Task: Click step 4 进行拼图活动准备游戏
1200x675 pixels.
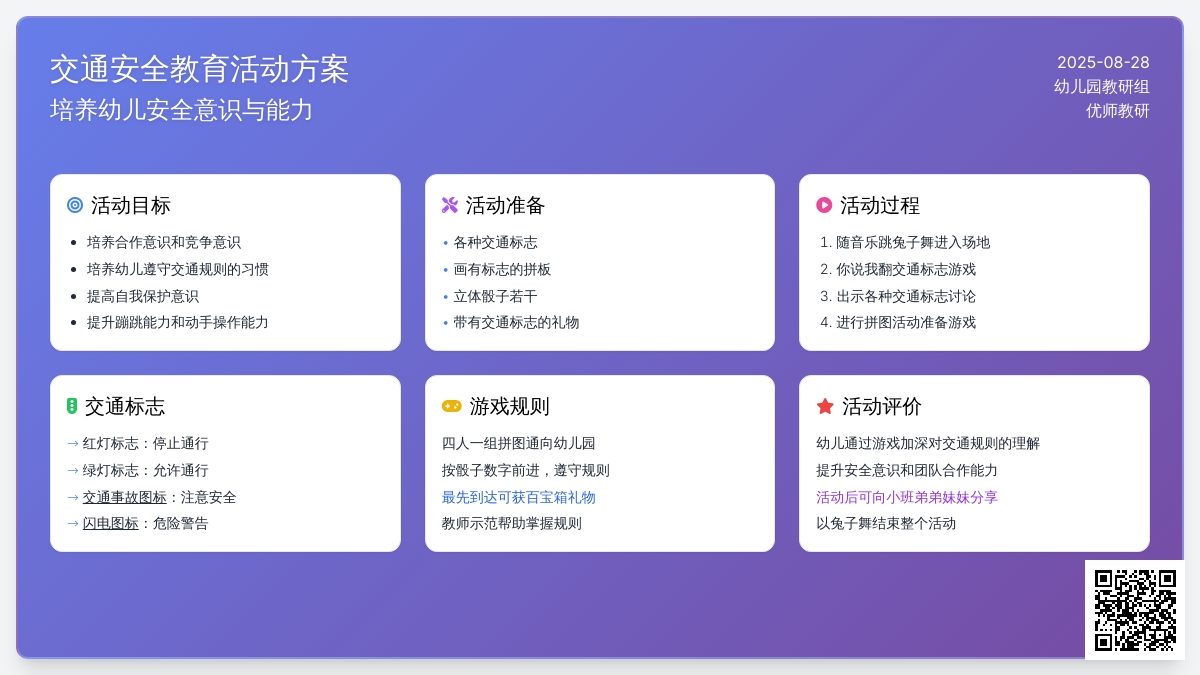Action: (906, 322)
